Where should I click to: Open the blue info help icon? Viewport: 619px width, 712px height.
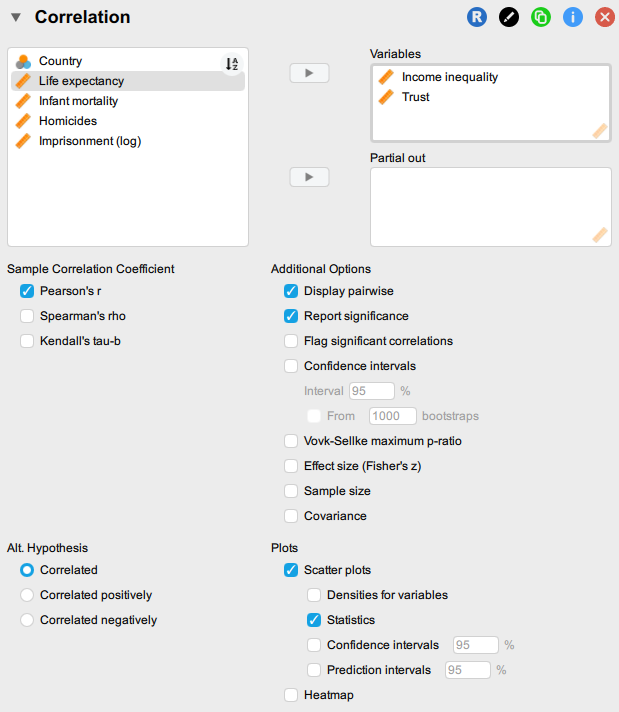(573, 17)
